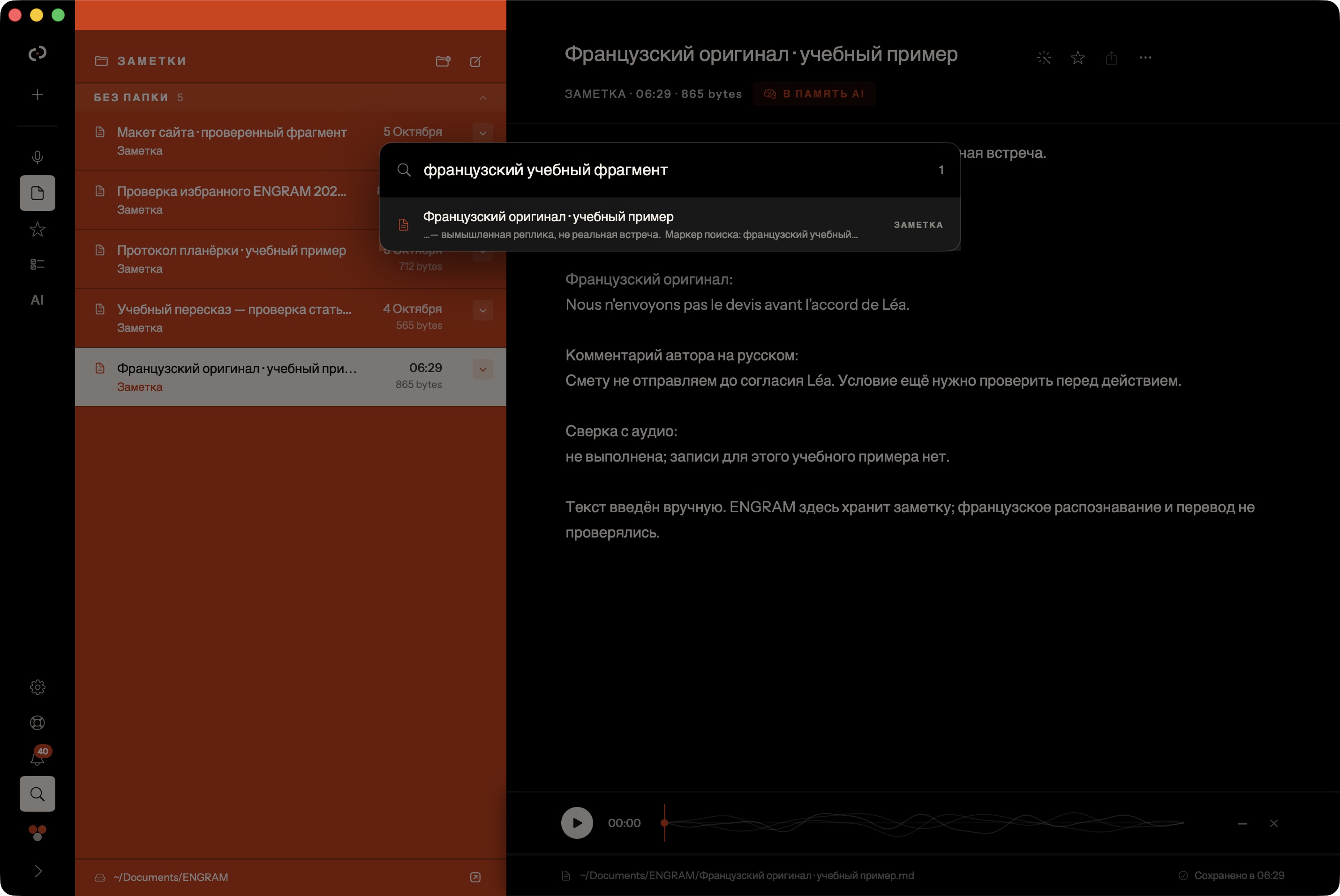Expand the sidebar with the bottom chevron
This screenshot has height=896, width=1340.
click(38, 871)
